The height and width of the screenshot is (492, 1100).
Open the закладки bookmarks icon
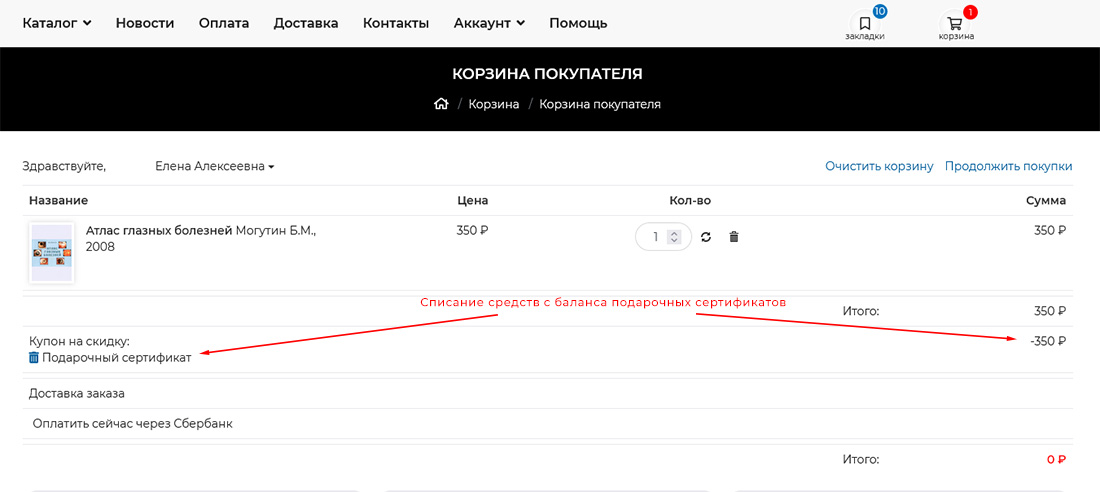click(865, 24)
